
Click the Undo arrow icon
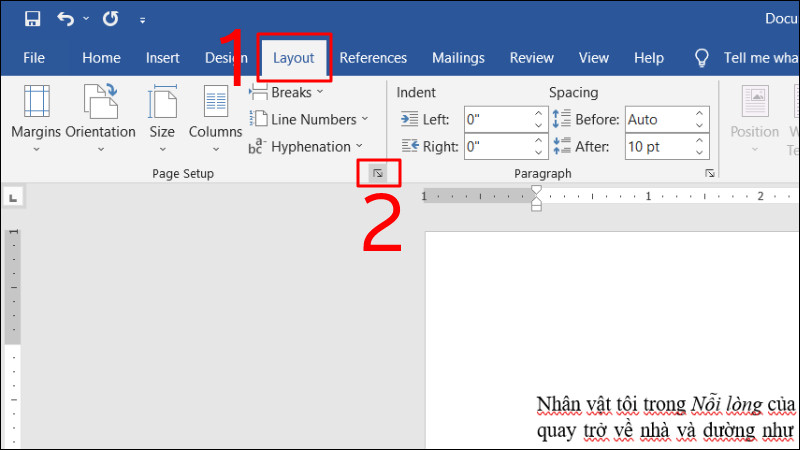(x=66, y=19)
